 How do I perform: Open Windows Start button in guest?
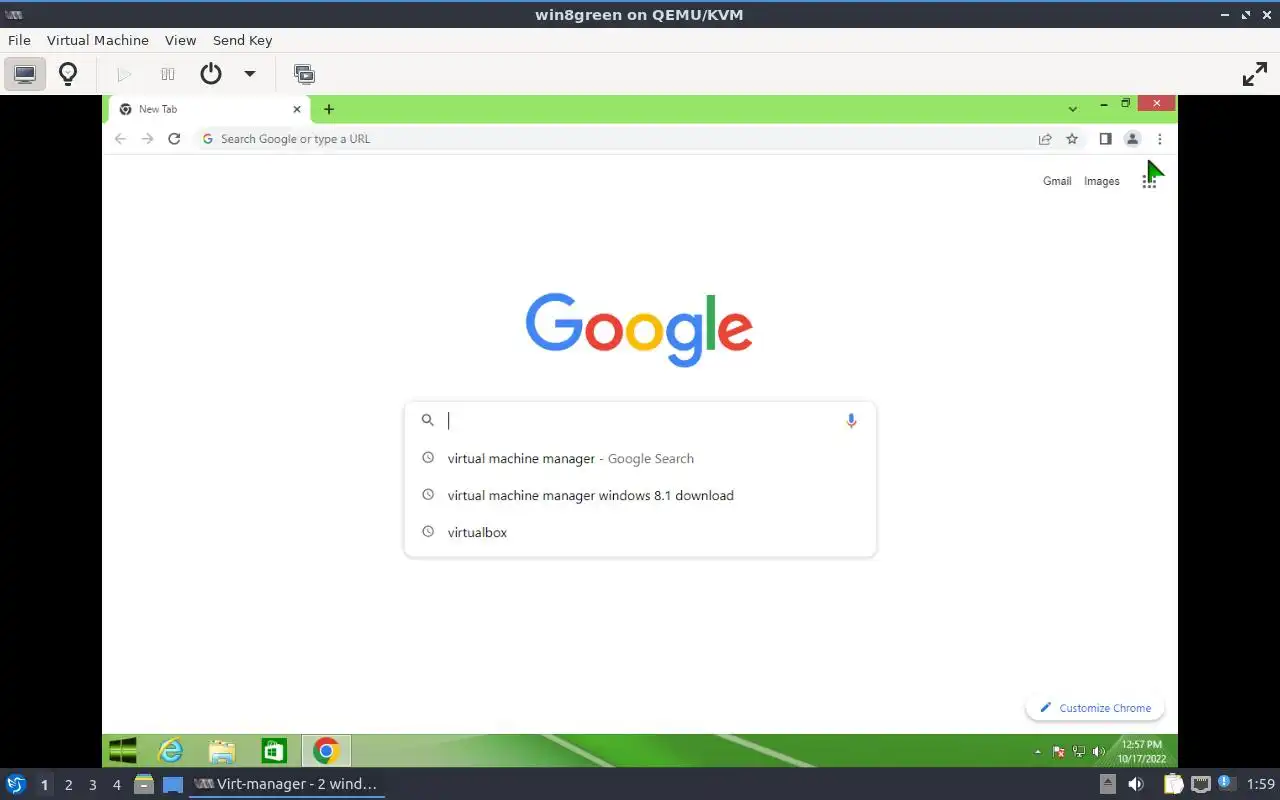point(122,751)
